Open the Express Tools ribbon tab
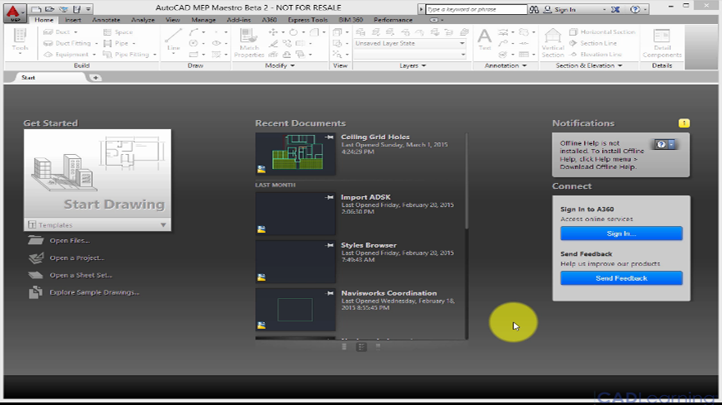 308,20
